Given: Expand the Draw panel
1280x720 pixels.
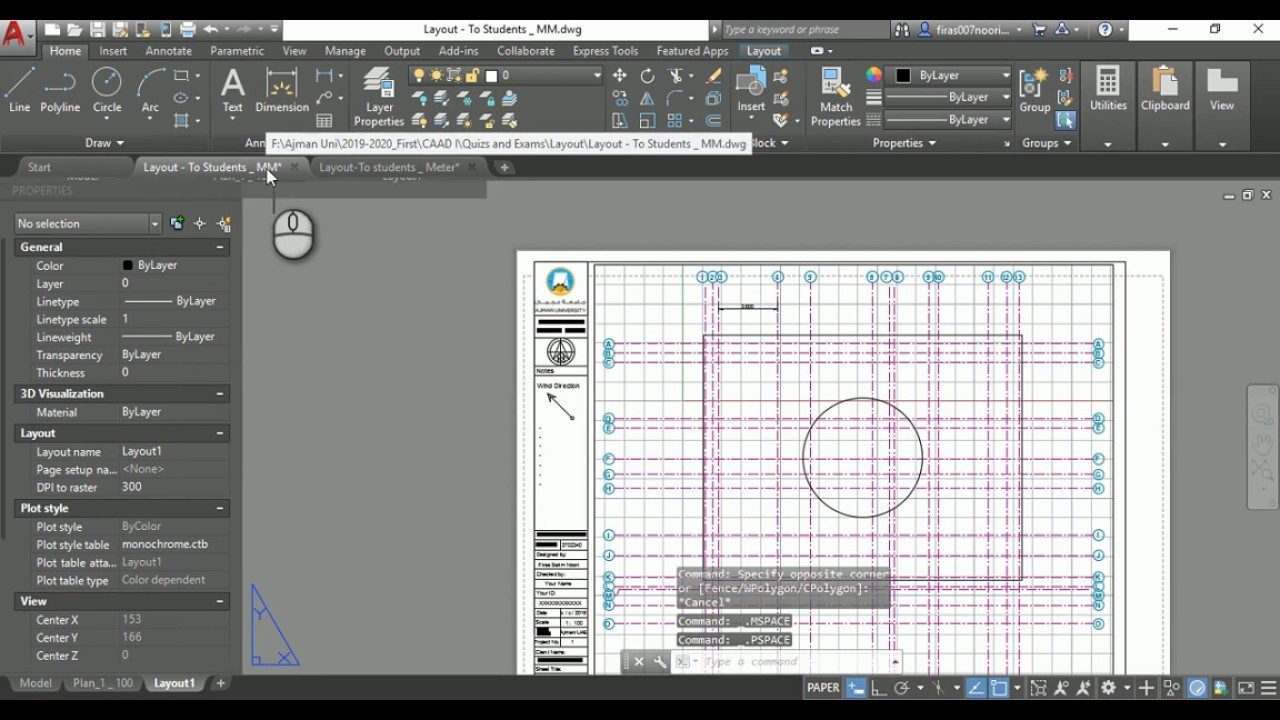Looking at the screenshot, I should coord(104,143).
